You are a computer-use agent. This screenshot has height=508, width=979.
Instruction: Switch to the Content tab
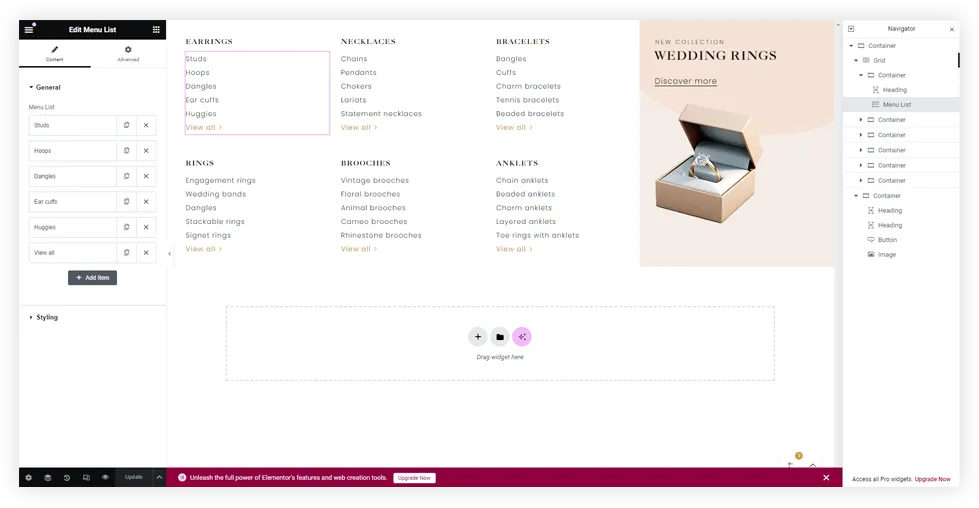[x=55, y=54]
